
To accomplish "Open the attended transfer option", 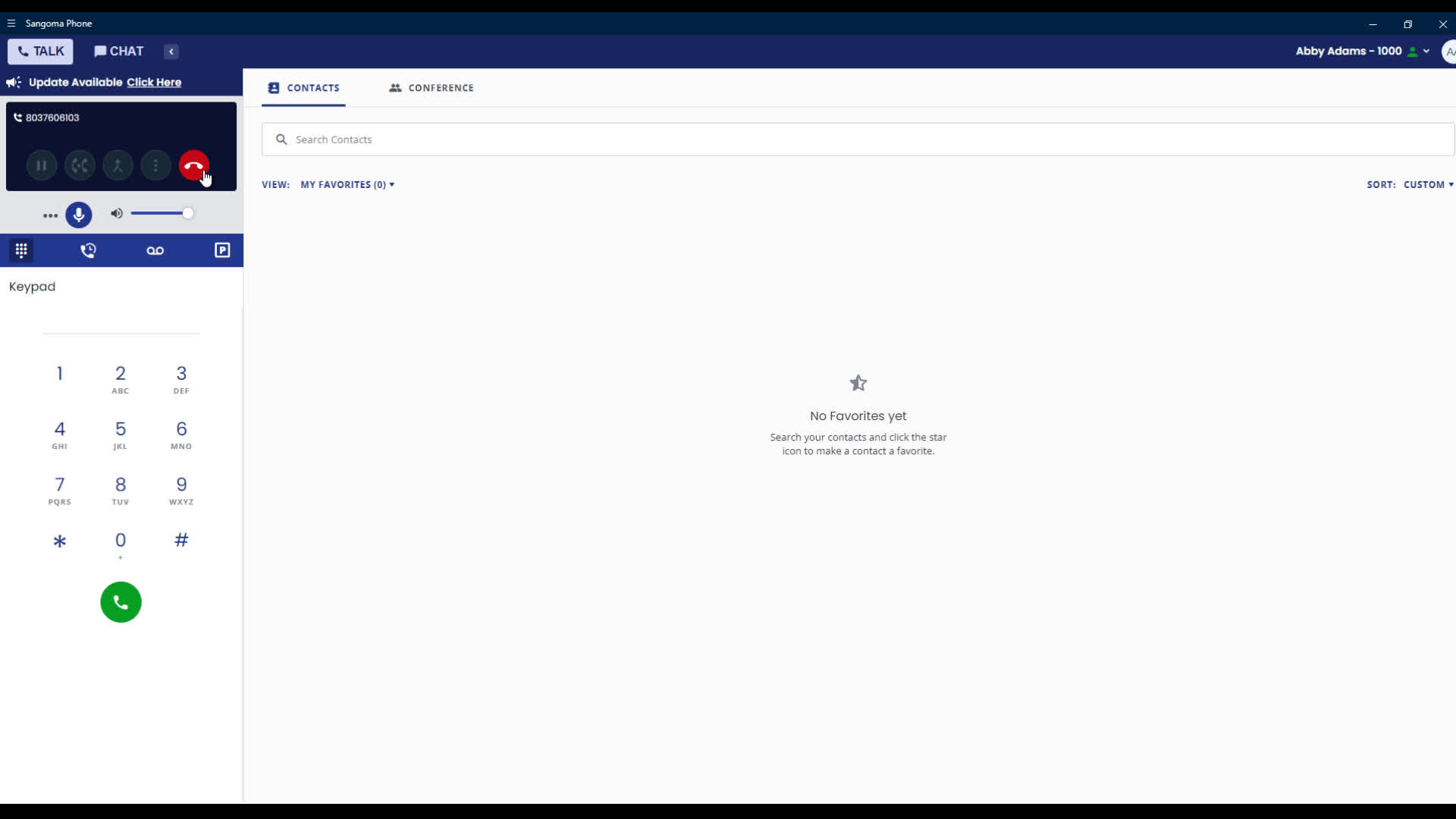I will [x=118, y=165].
